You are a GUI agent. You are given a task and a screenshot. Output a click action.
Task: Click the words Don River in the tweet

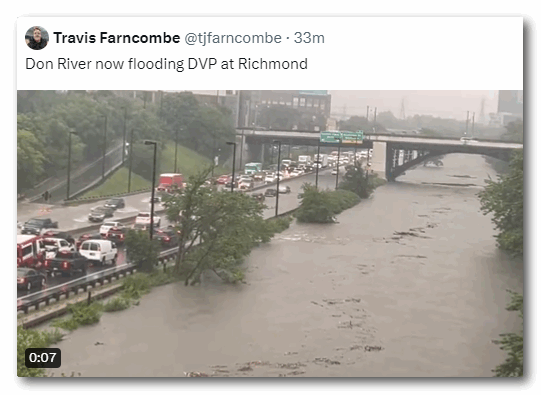tap(59, 64)
